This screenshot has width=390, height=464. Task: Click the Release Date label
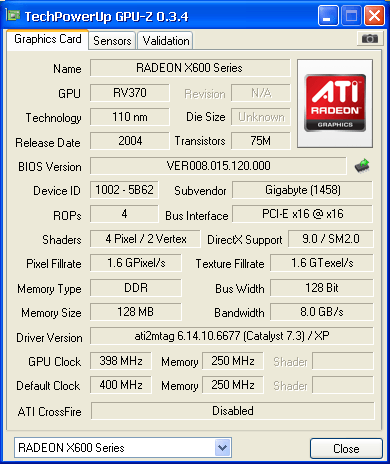click(x=48, y=143)
